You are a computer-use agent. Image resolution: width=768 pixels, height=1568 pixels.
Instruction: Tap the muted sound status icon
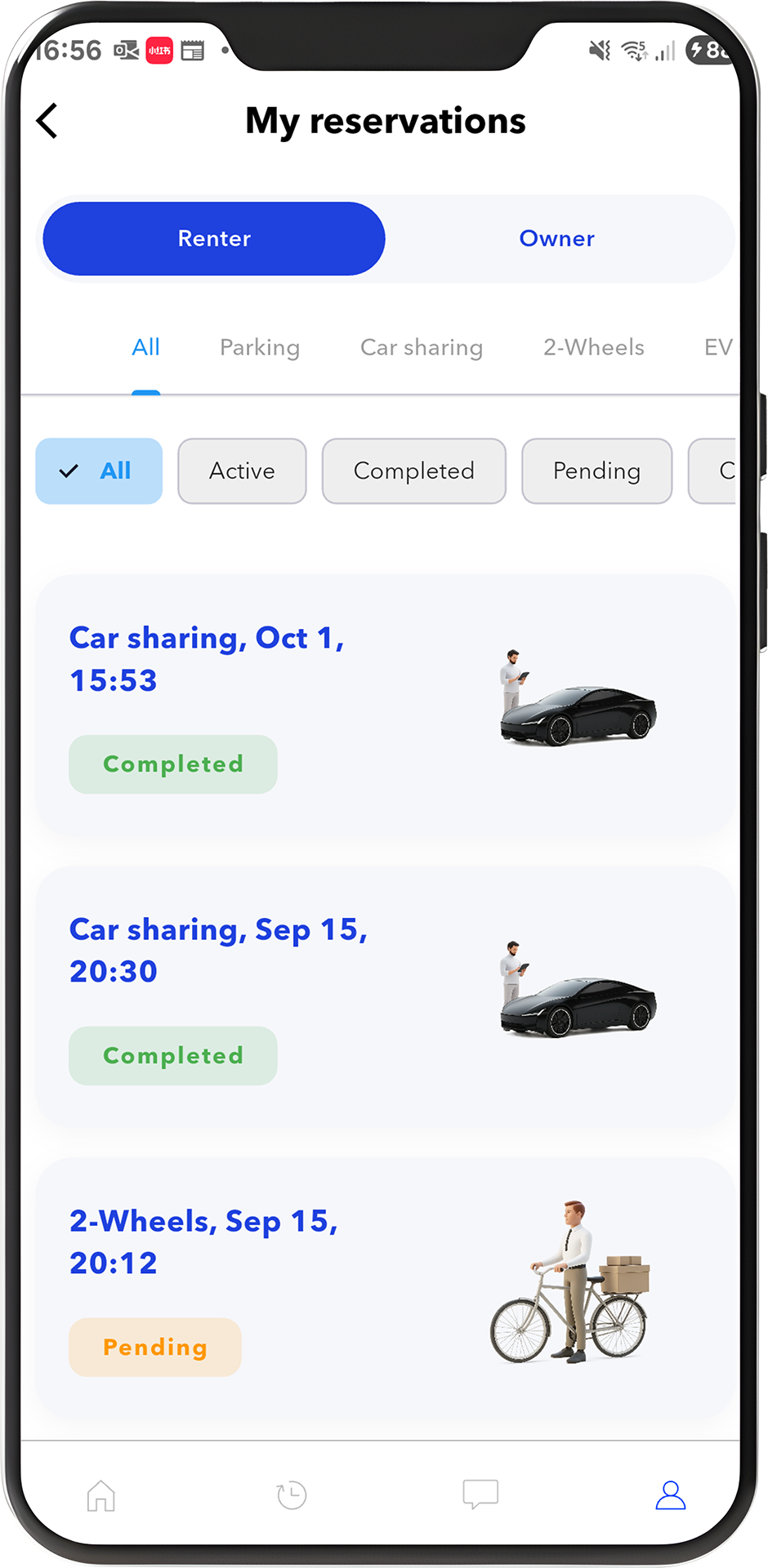[600, 51]
